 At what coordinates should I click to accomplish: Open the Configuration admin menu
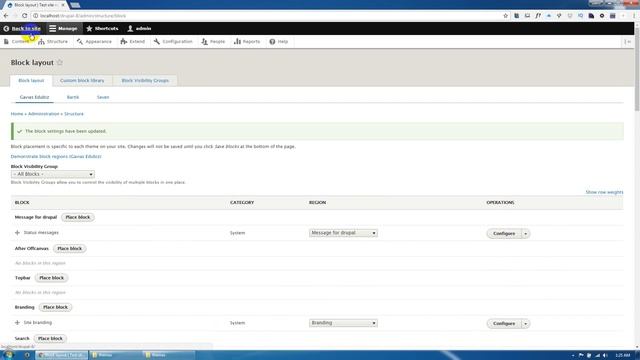[x=173, y=42]
